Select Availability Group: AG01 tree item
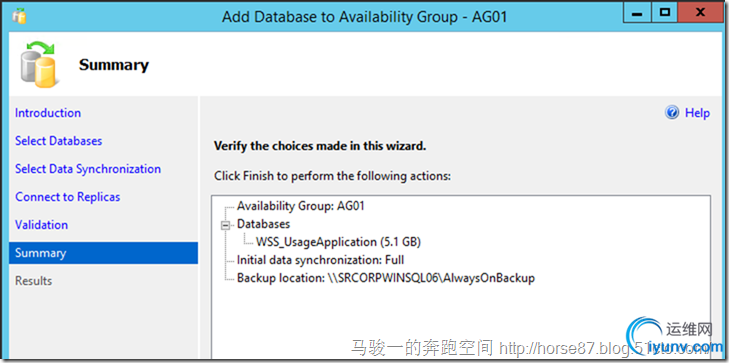 [300, 206]
